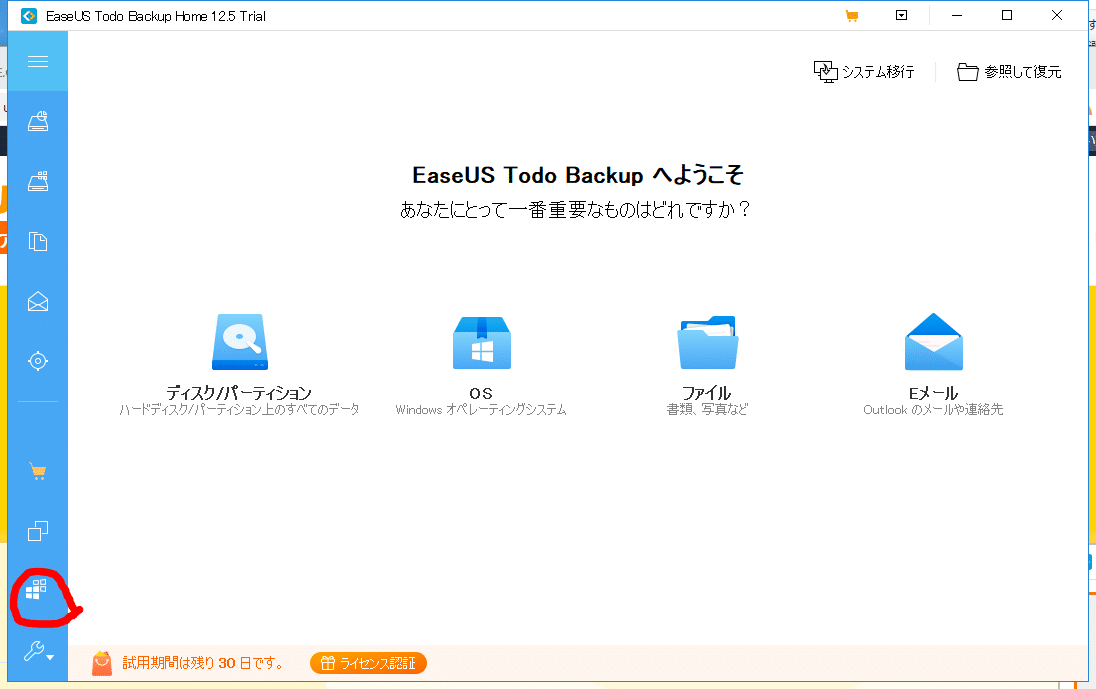
Task: Click the ライセンス認証 button
Action: click(368, 663)
